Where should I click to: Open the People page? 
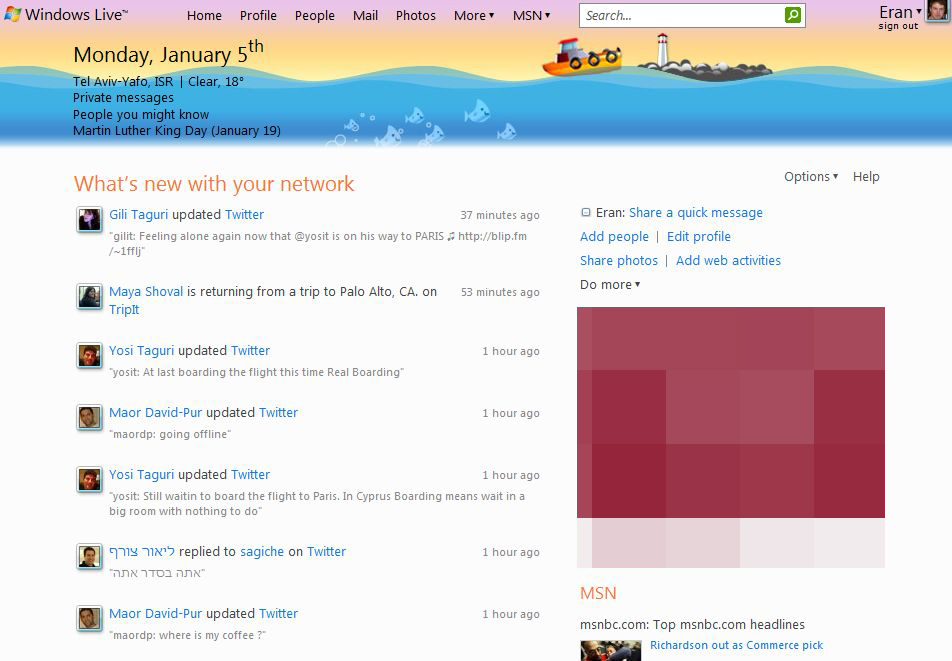pos(314,15)
